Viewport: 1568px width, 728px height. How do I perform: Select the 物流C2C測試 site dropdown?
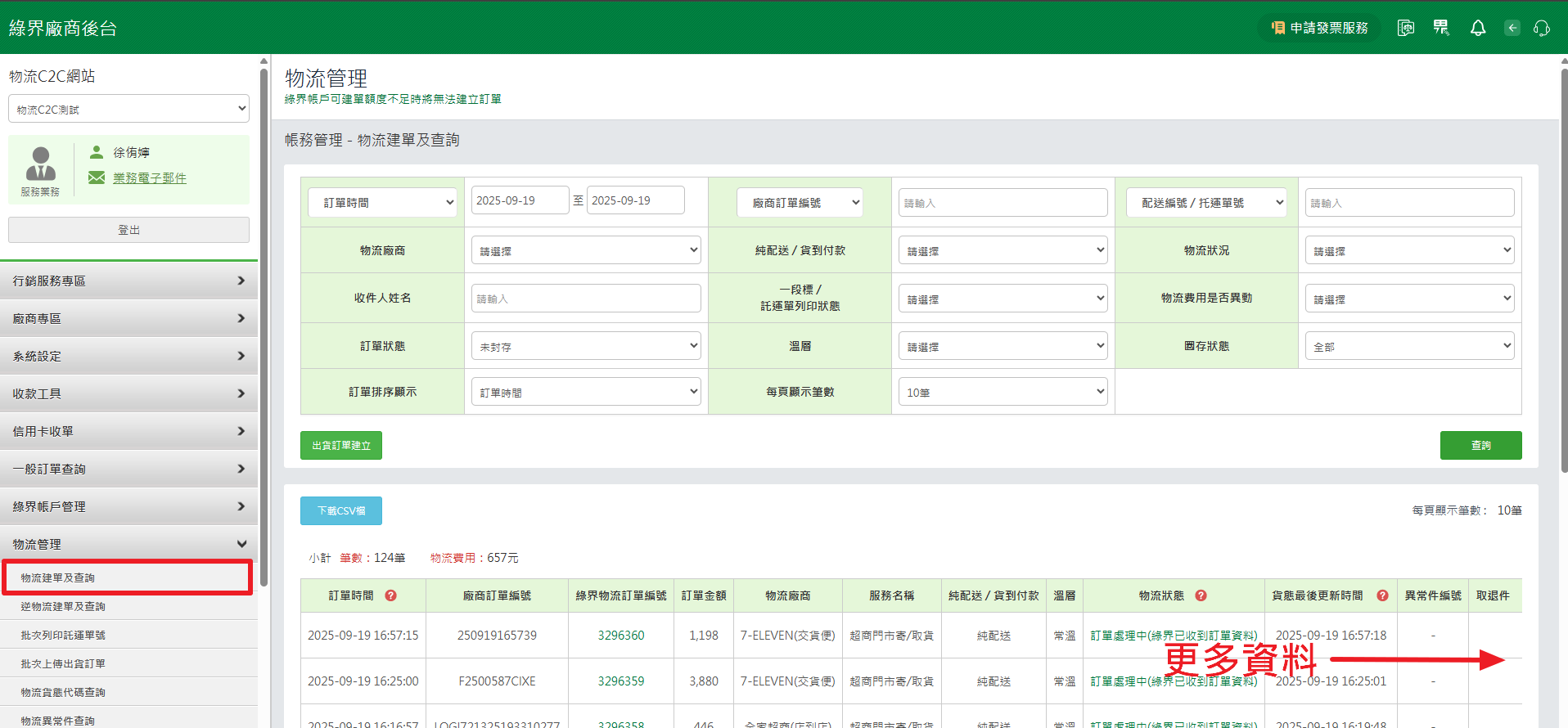(129, 109)
